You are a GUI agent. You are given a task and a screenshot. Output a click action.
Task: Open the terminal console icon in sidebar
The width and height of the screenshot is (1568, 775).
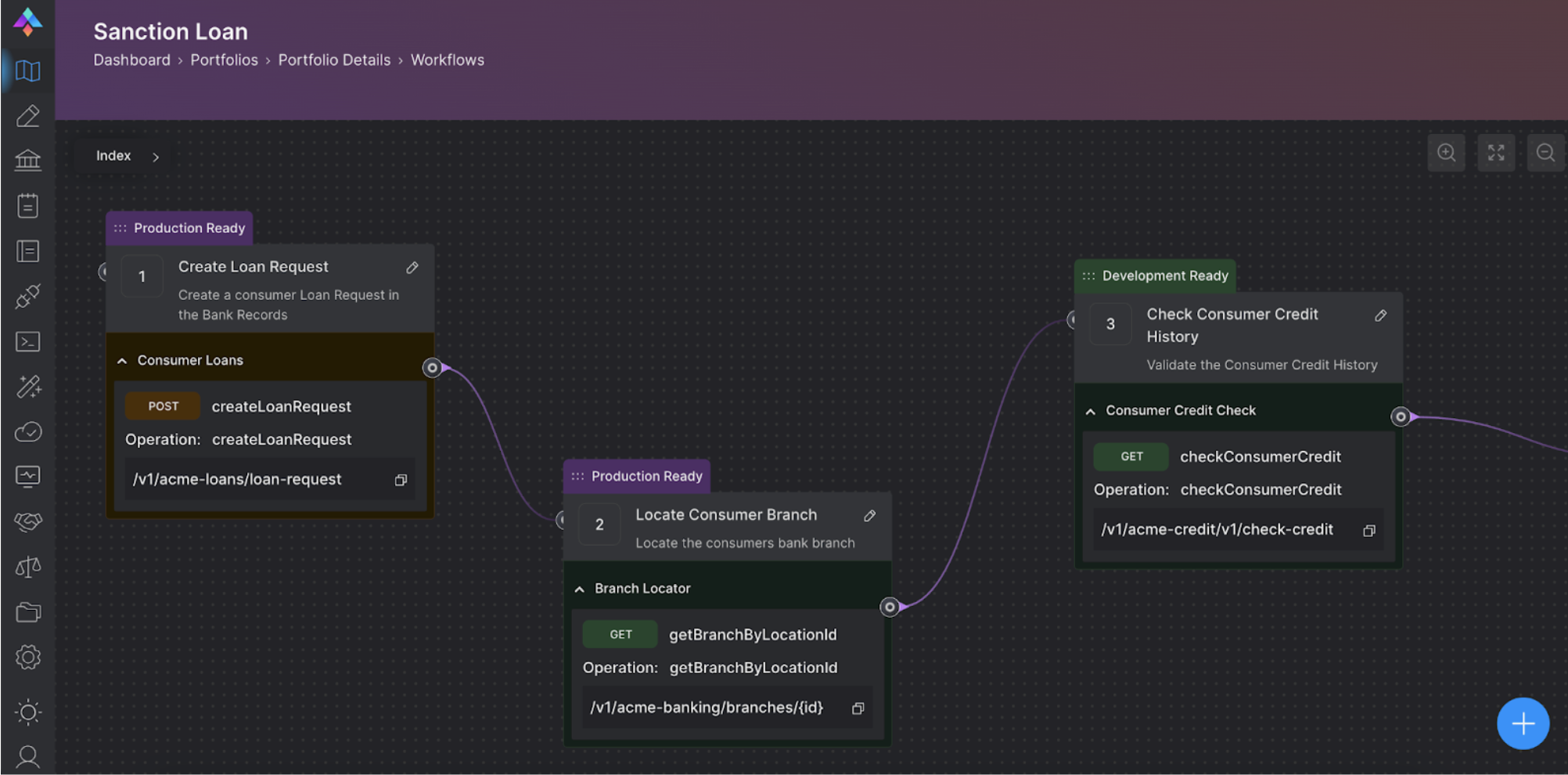click(x=28, y=341)
